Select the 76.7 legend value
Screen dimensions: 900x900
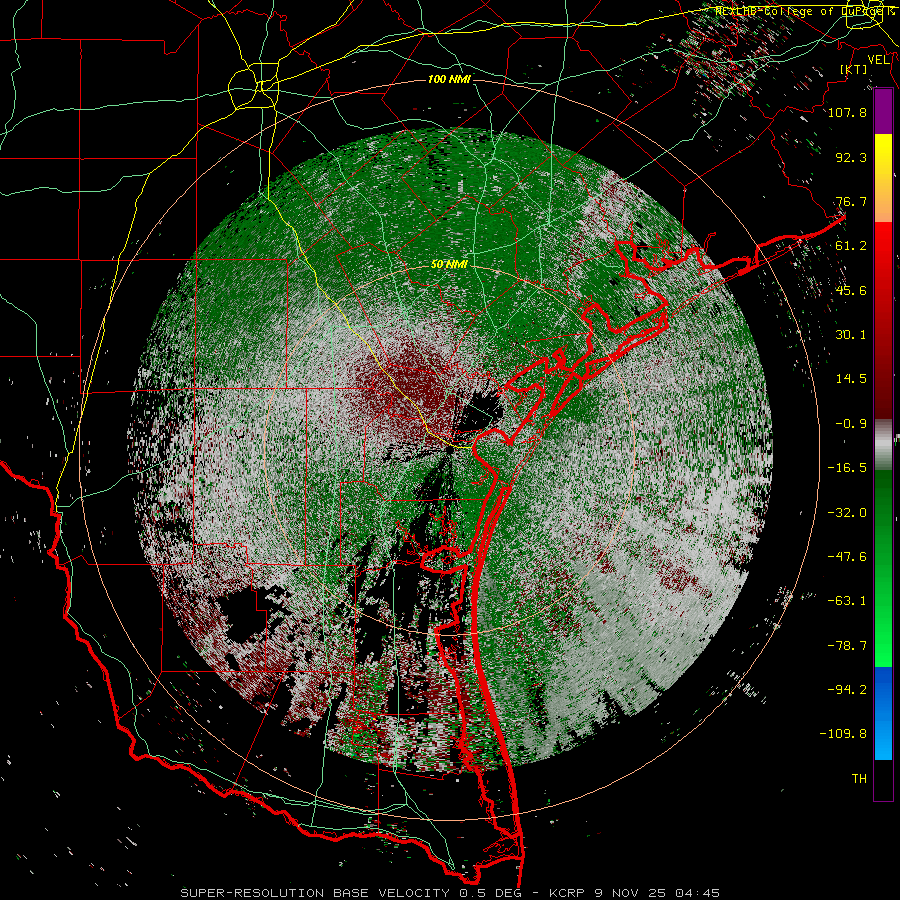pos(851,201)
